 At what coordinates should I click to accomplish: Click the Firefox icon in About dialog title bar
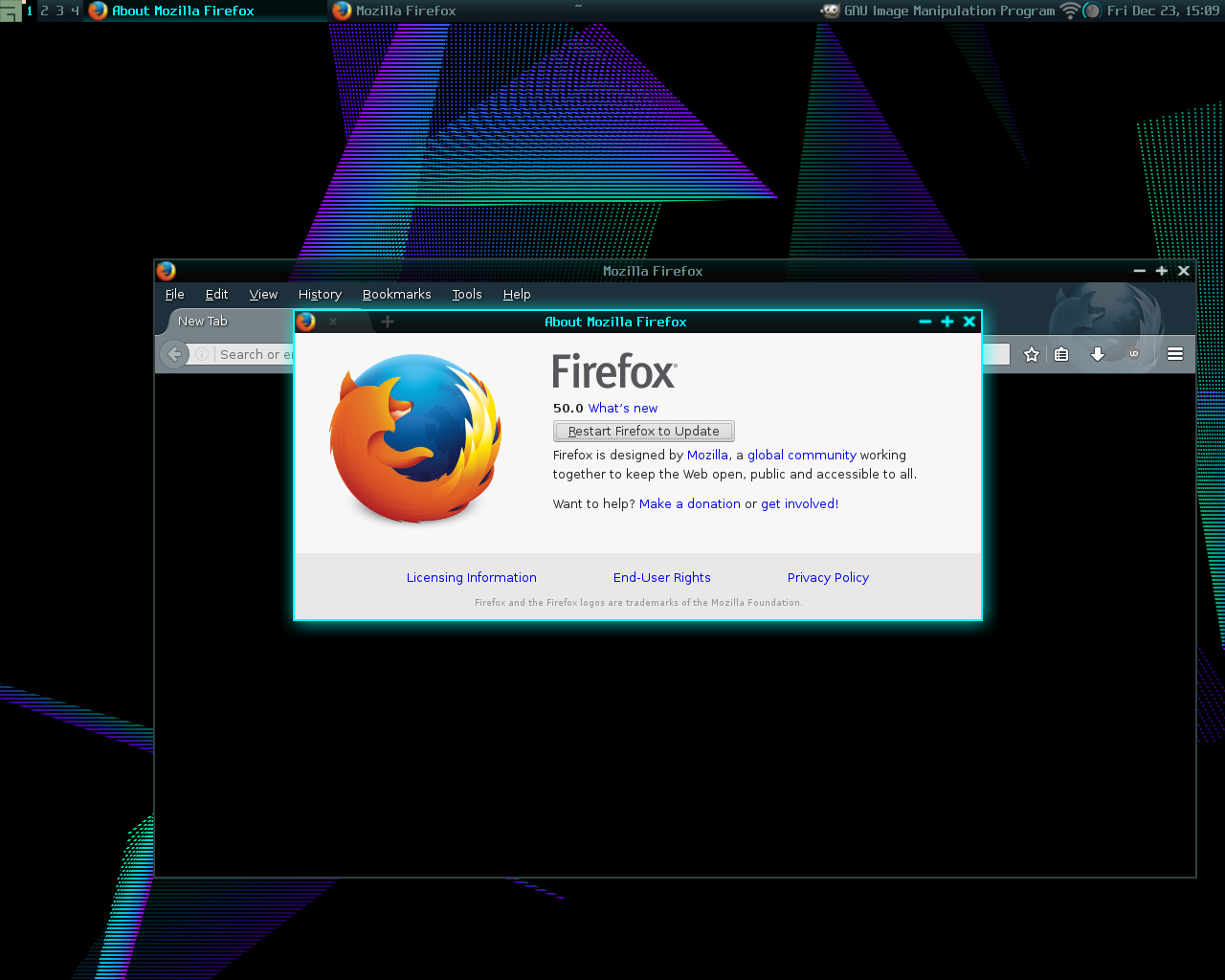306,322
